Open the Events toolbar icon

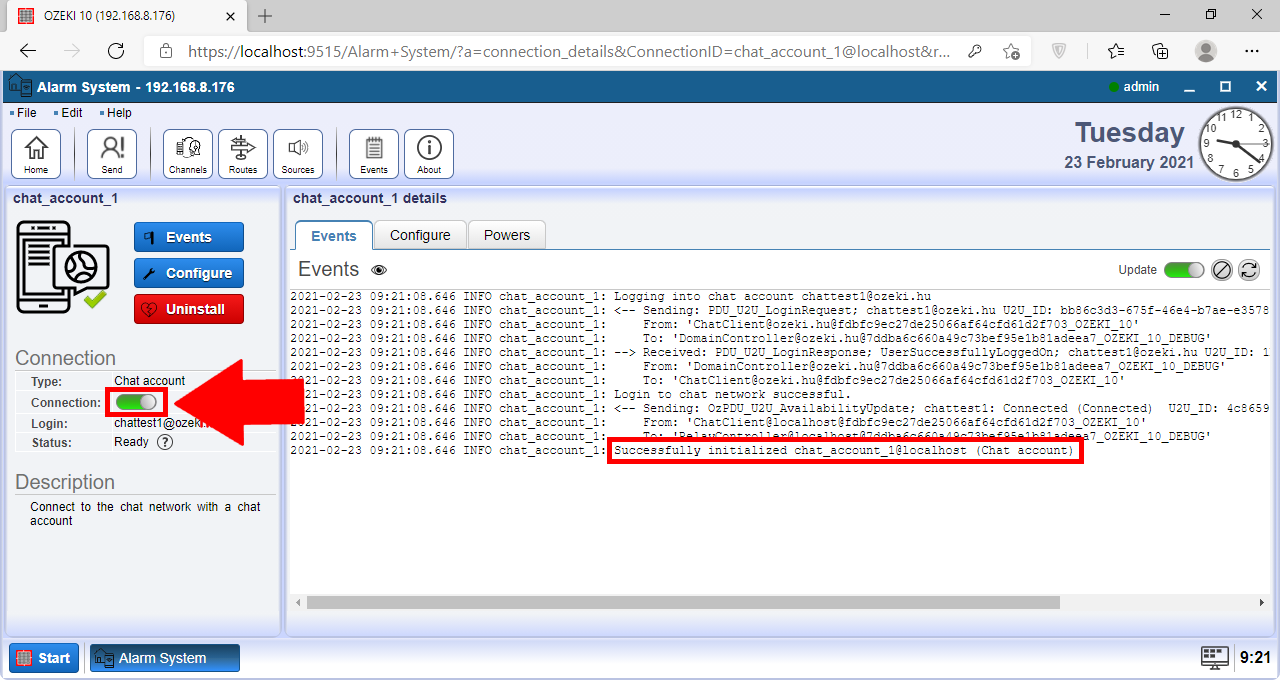point(374,154)
